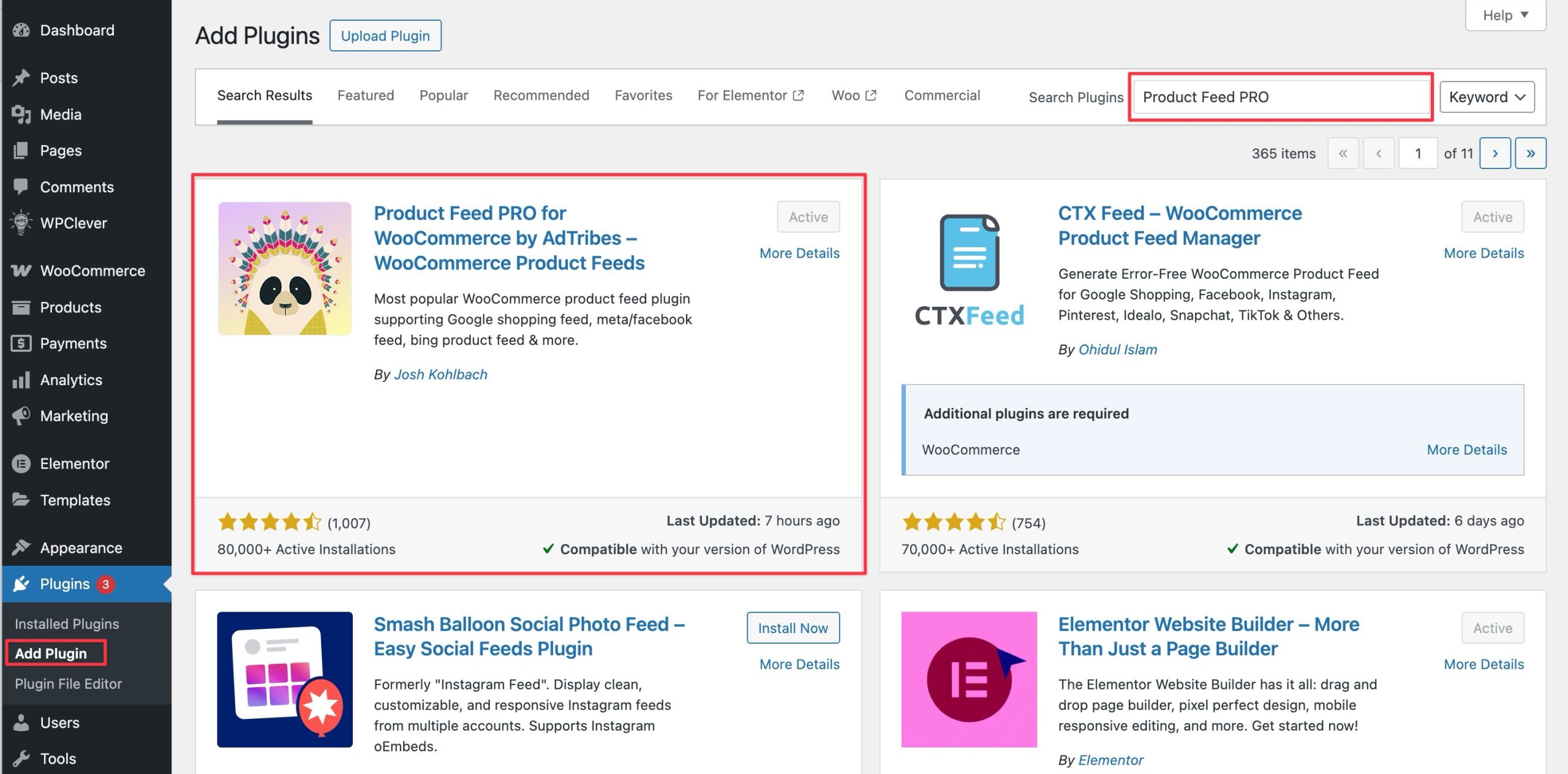Expand the Keyword search type dropdown

1487,97
